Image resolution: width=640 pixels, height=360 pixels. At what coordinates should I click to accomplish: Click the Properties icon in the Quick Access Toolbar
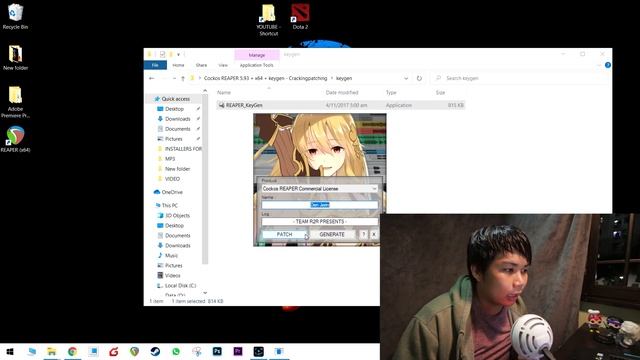point(162,54)
